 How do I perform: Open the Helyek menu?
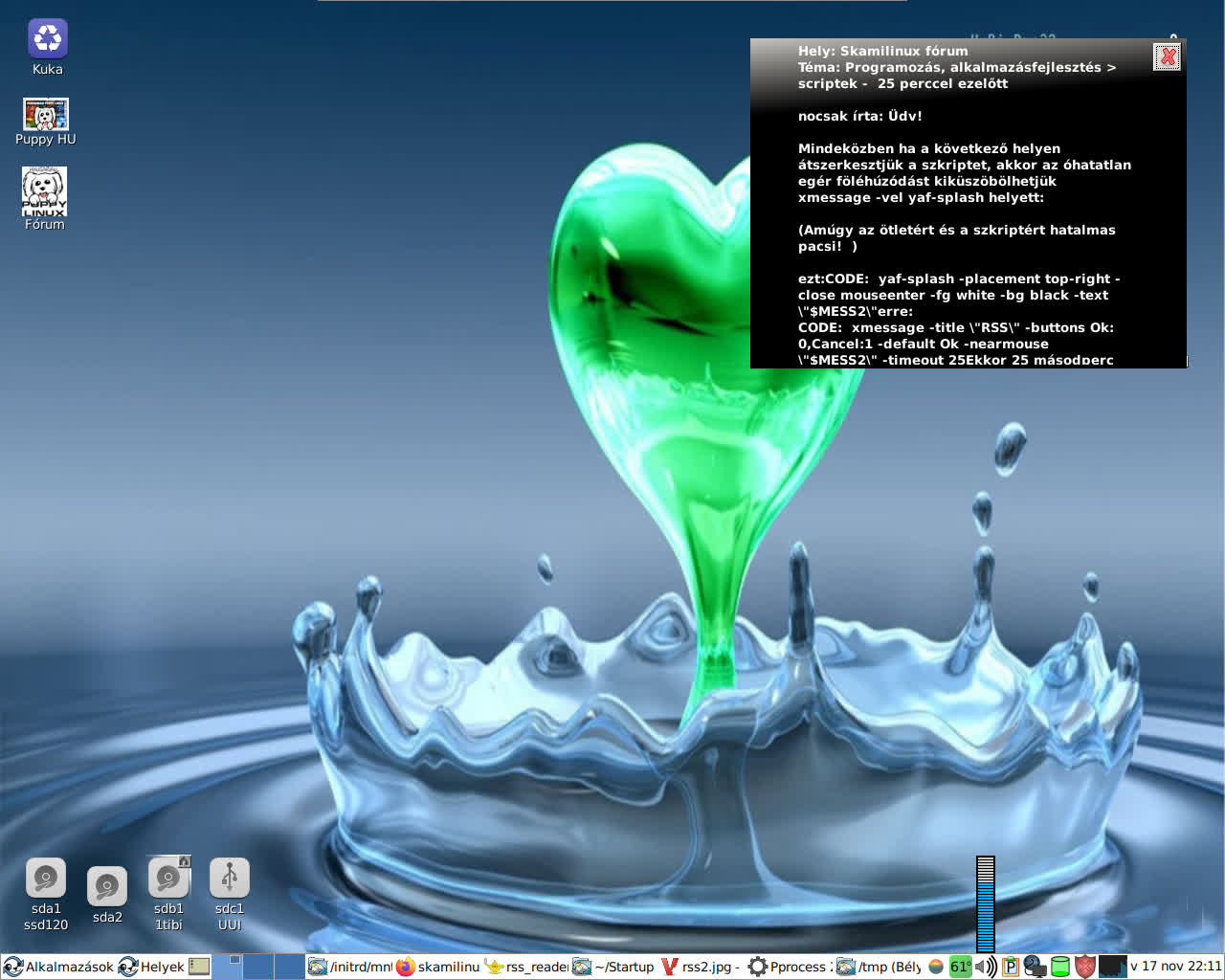[x=151, y=967]
